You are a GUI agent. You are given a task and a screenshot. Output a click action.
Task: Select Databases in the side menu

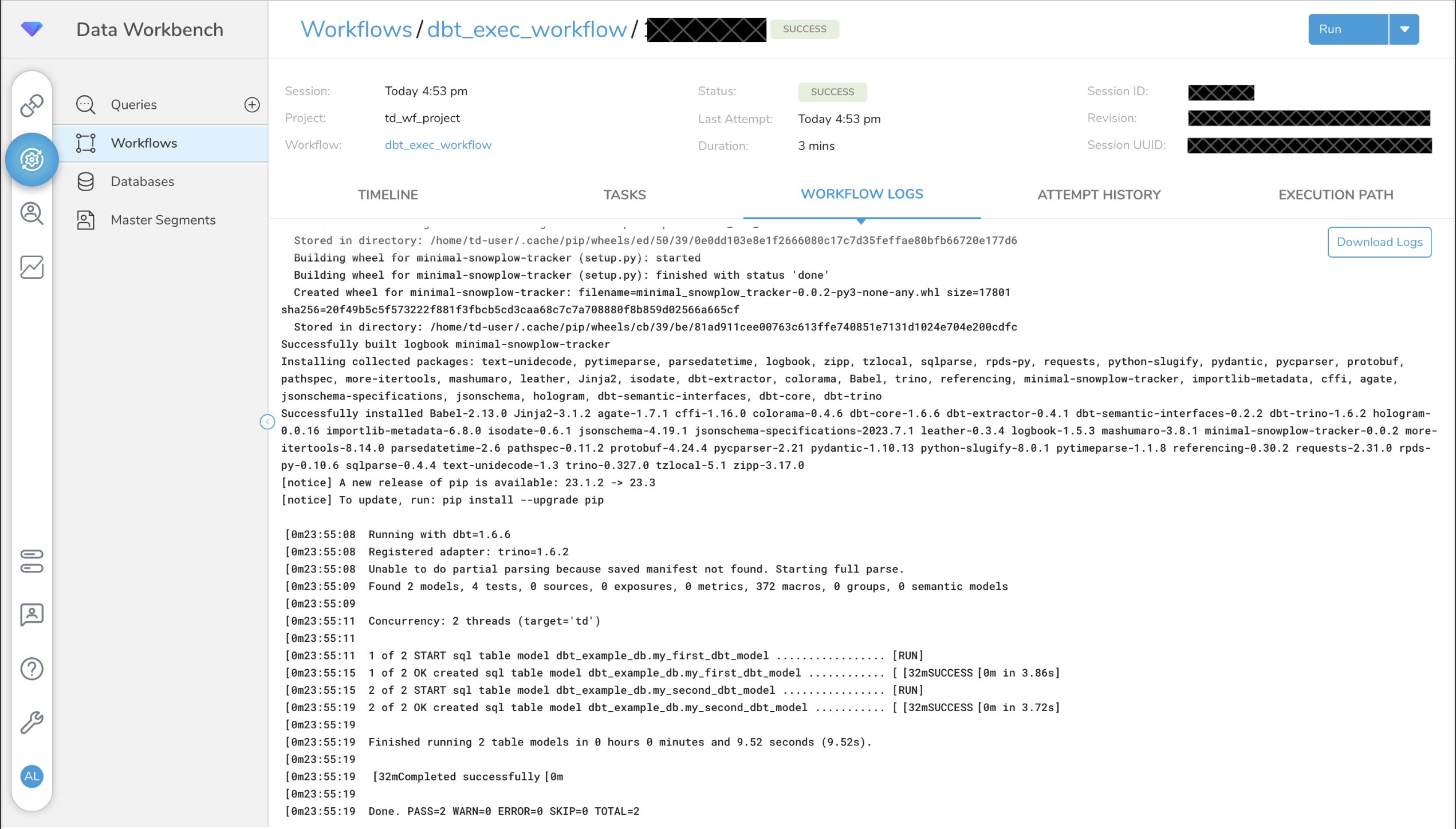(142, 181)
